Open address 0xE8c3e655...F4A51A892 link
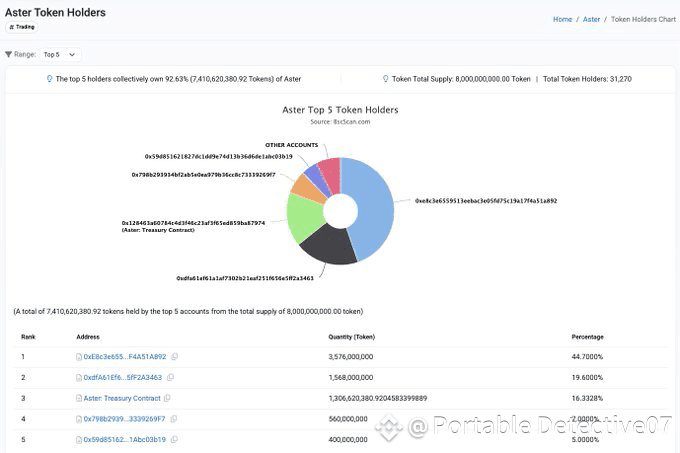This screenshot has width=680, height=453. (x=125, y=356)
